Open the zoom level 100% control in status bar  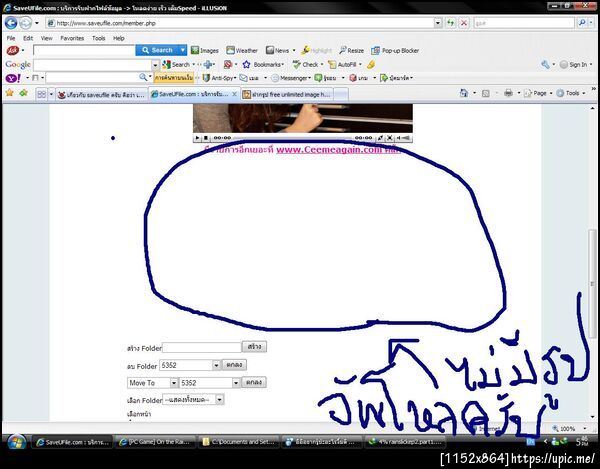pos(570,428)
